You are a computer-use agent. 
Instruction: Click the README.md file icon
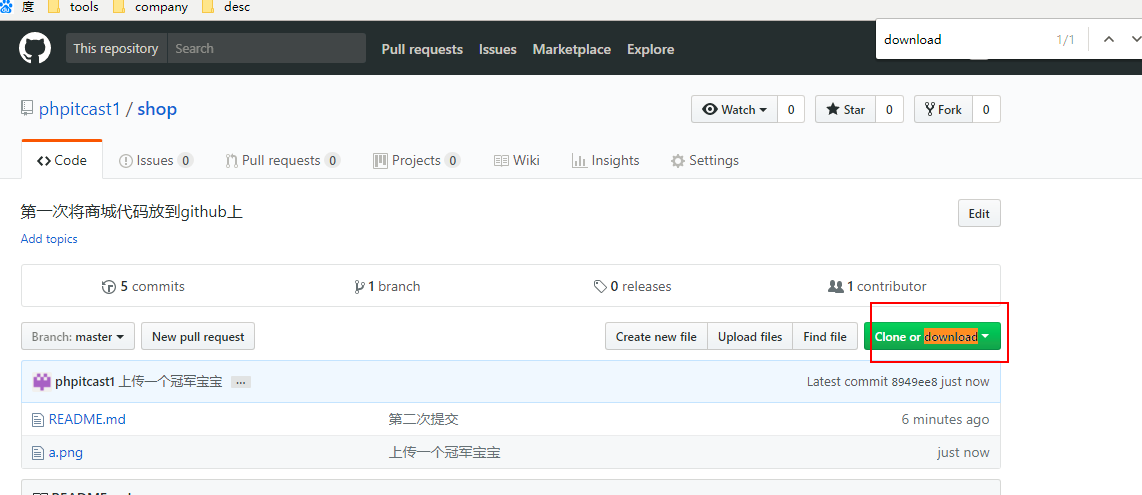[38, 420]
